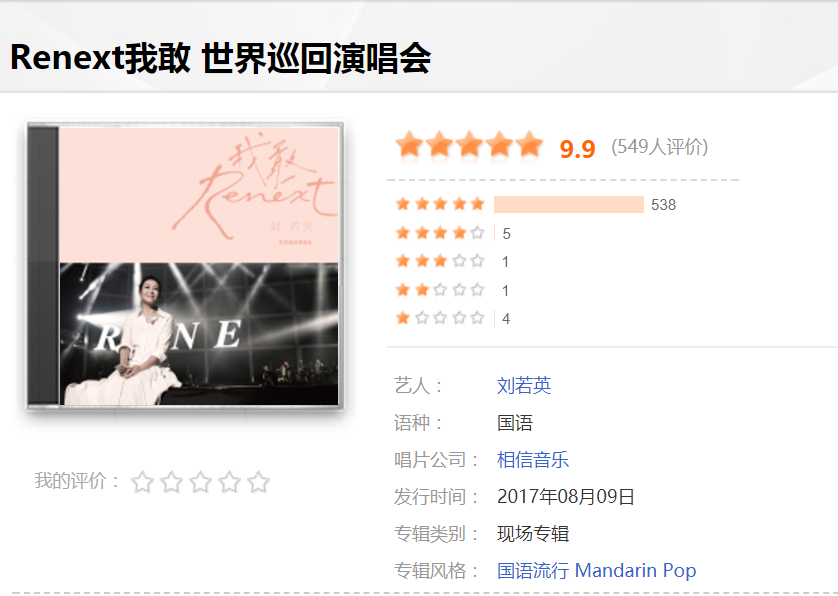Viewport: 838px width, 596px height.
Task: Rate album one star in 我的评价
Action: [143, 482]
